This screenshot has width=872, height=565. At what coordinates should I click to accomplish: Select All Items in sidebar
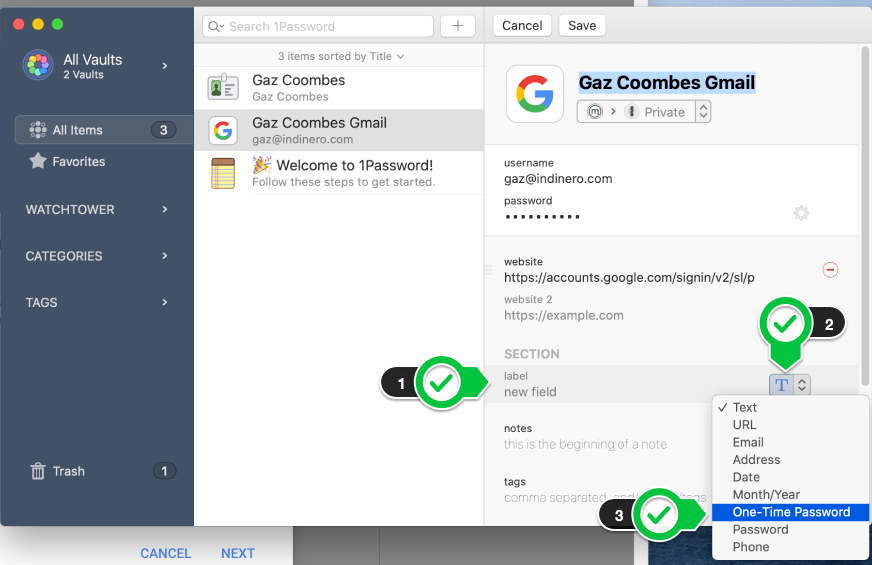tap(103, 130)
